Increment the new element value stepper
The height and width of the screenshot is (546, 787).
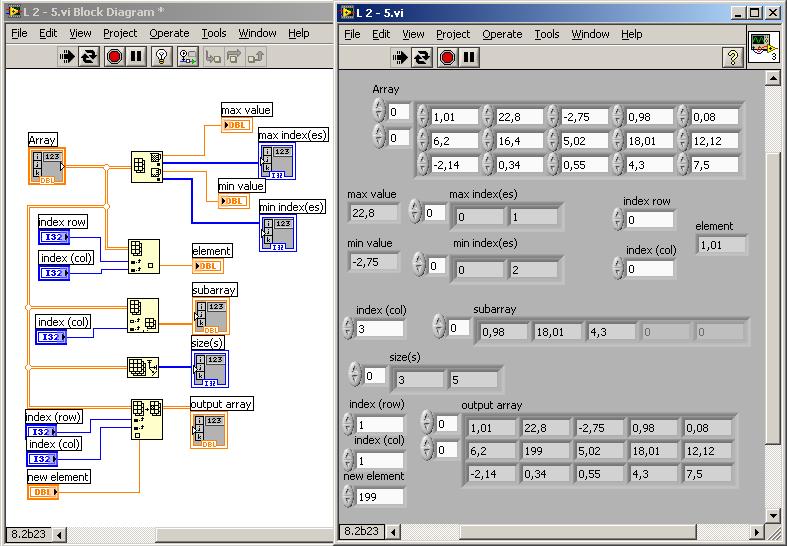click(x=350, y=491)
